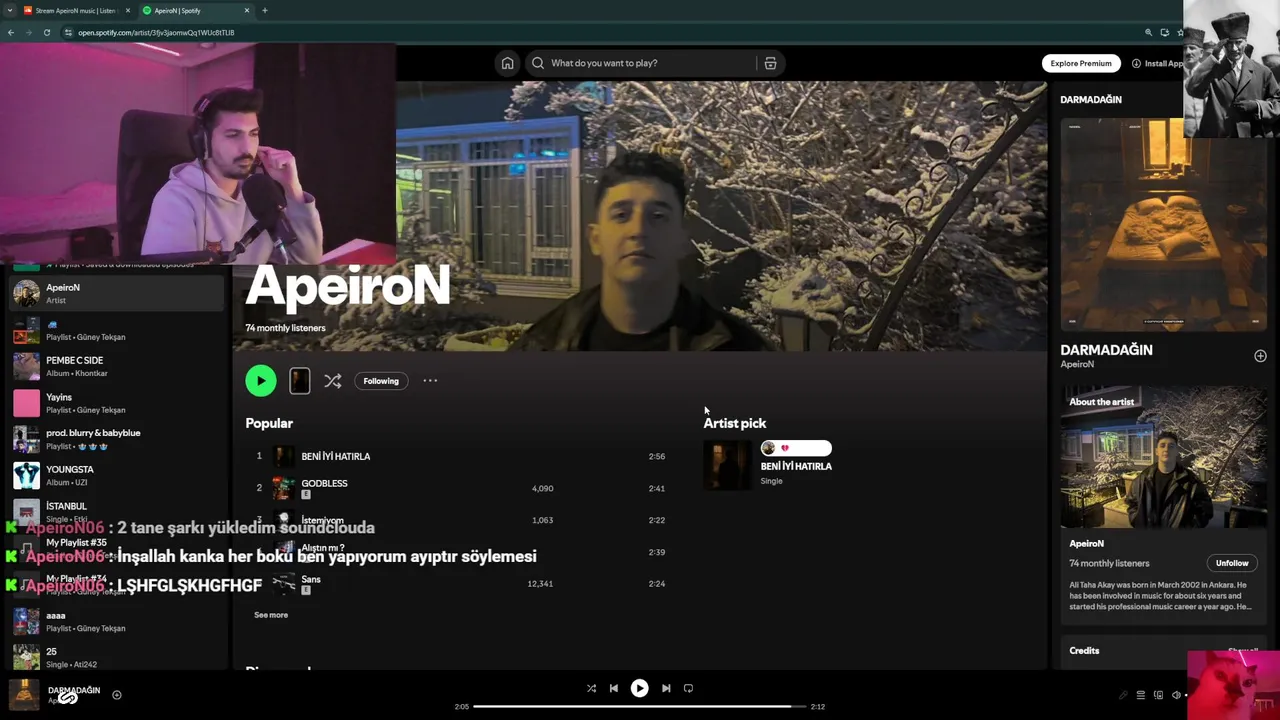Open the Artist pick BENİ İYİ HATIRLA single
This screenshot has width=1280, height=720.
(x=796, y=466)
